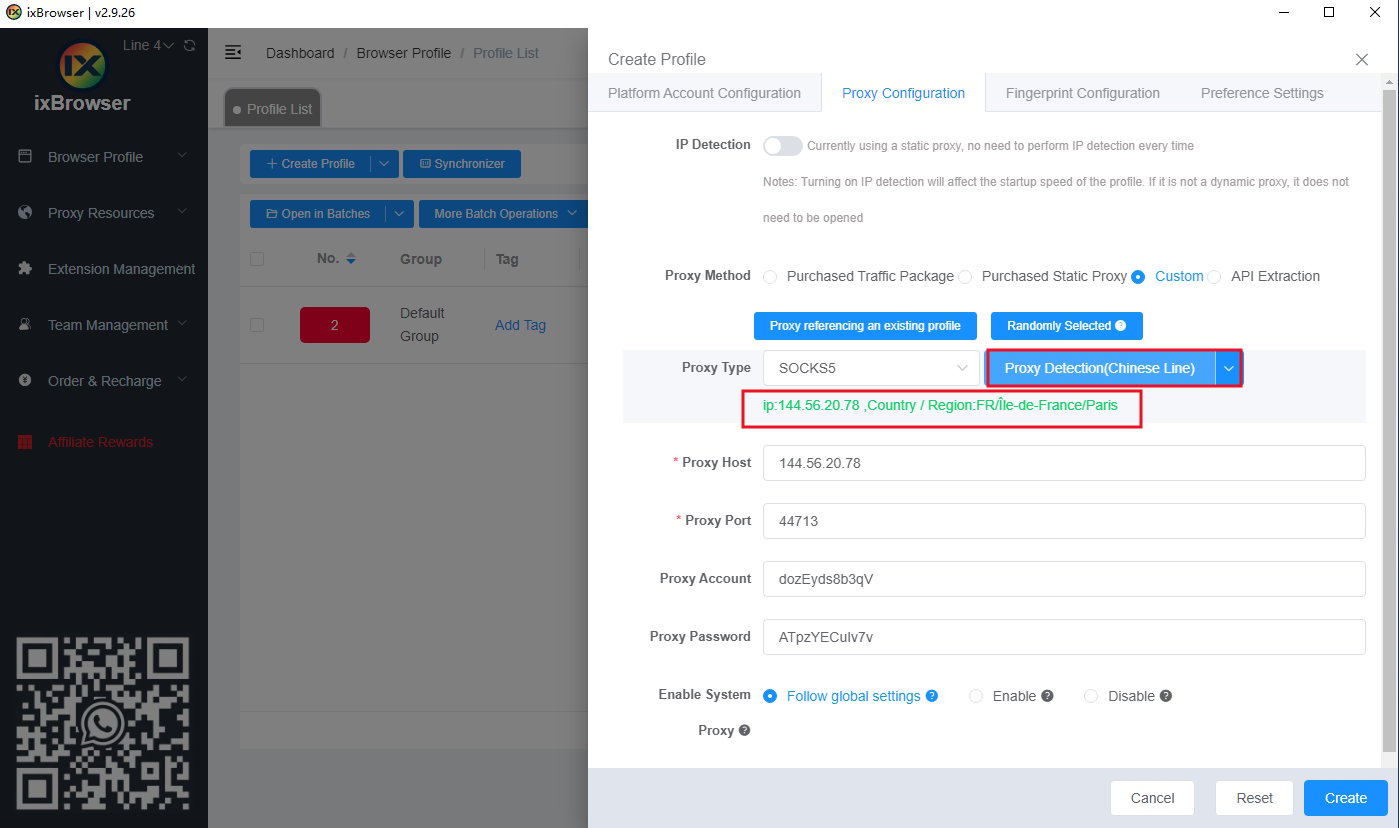Screen dimensions: 1399x828
Task: Click the Randomly Selected button
Action: [x=1066, y=326]
